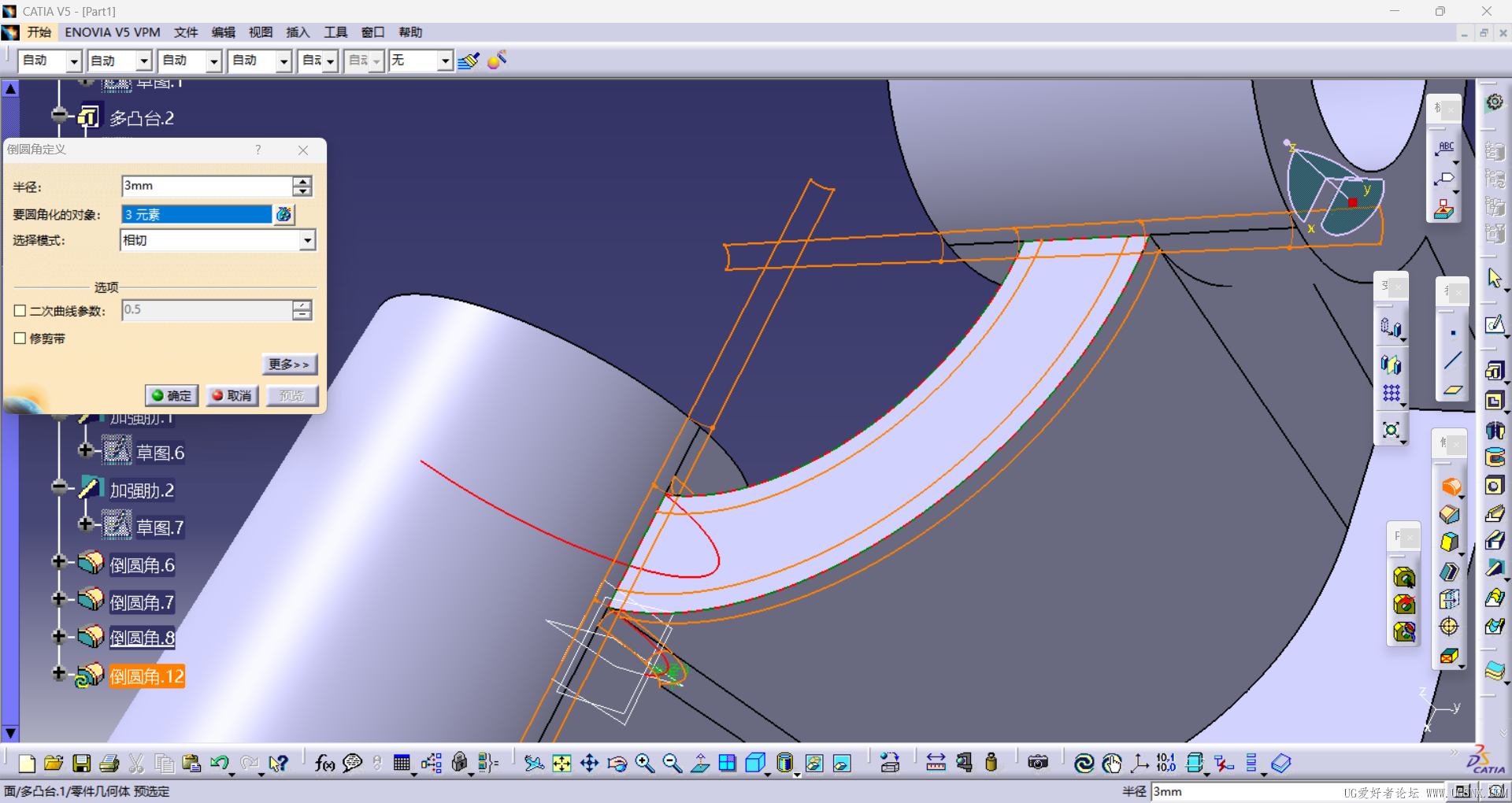The image size is (1512, 803).
Task: Click the Fit All In view icon
Action: tap(561, 763)
